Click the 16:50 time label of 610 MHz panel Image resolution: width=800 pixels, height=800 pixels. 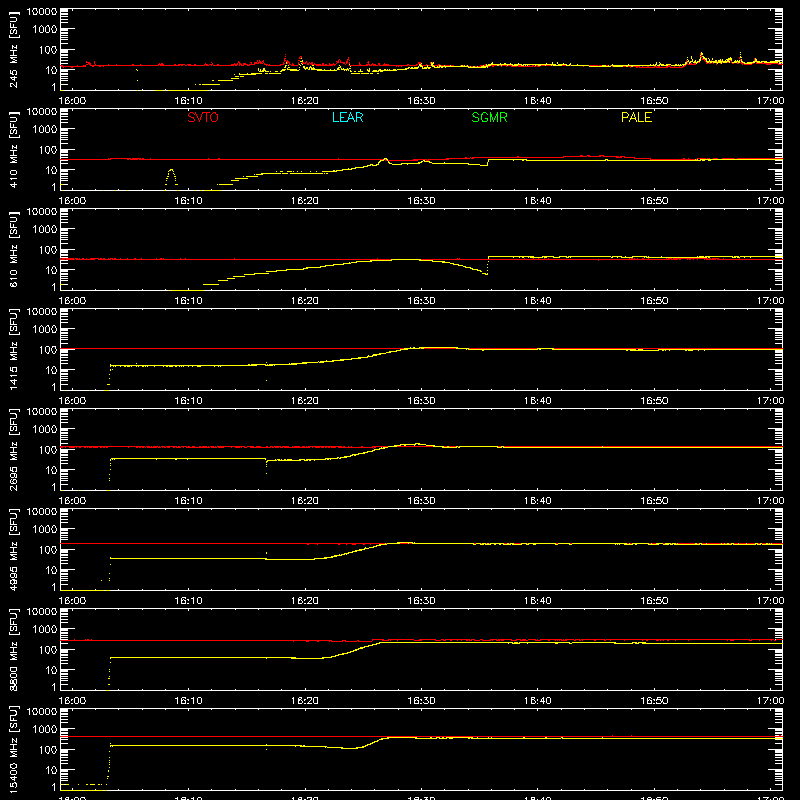(654, 301)
